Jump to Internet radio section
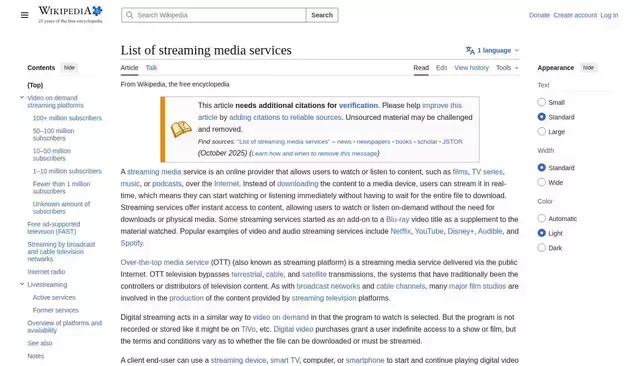 [46, 272]
